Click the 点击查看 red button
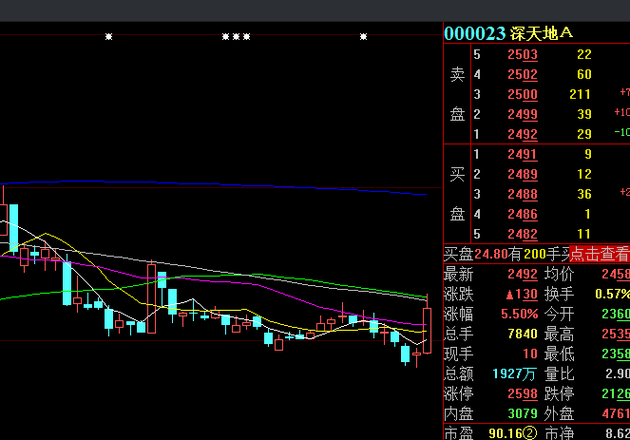The width and height of the screenshot is (630, 440). pyautogui.click(x=599, y=254)
